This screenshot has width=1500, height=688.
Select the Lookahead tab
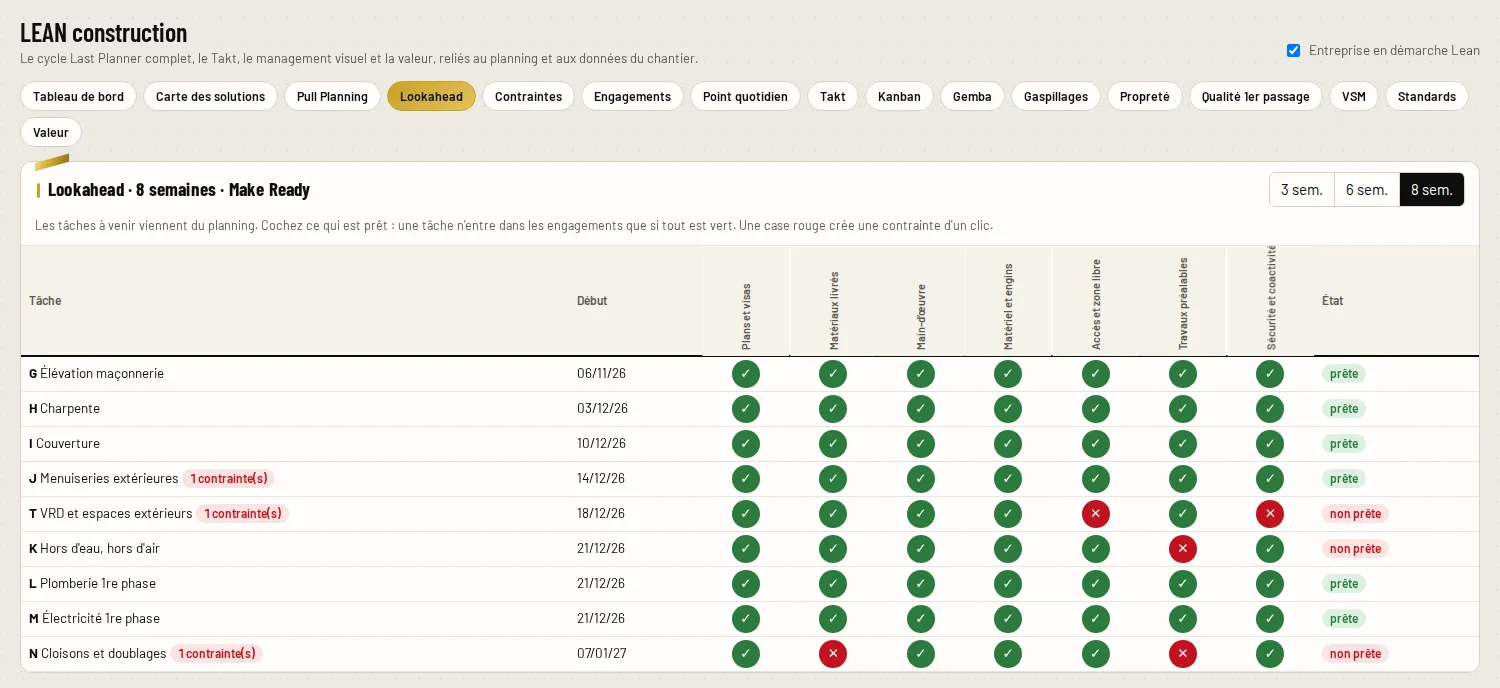(x=431, y=97)
